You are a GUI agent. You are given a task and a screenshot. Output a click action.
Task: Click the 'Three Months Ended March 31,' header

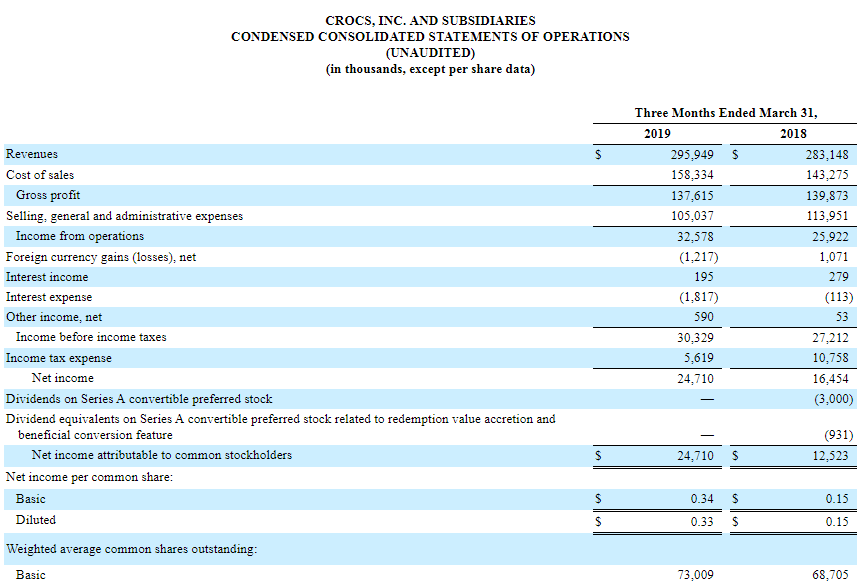[x=726, y=113]
